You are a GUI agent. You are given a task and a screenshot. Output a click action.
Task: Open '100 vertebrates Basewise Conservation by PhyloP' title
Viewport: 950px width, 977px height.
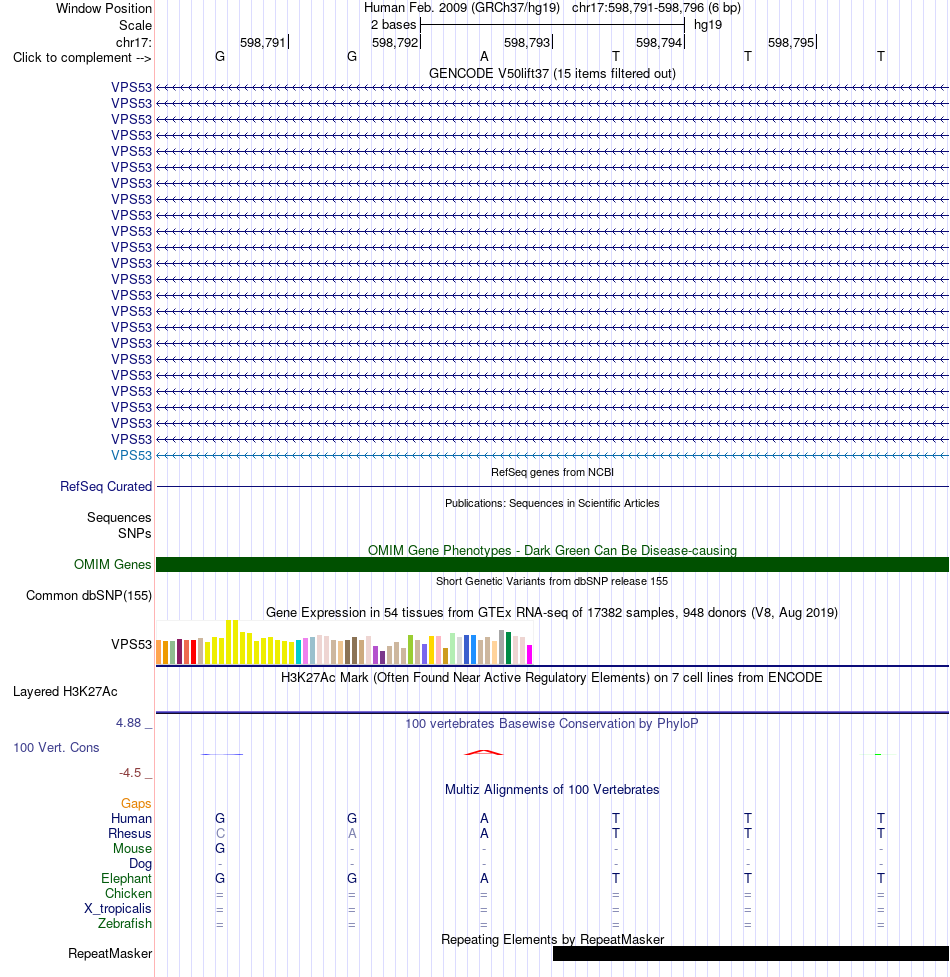pyautogui.click(x=552, y=723)
